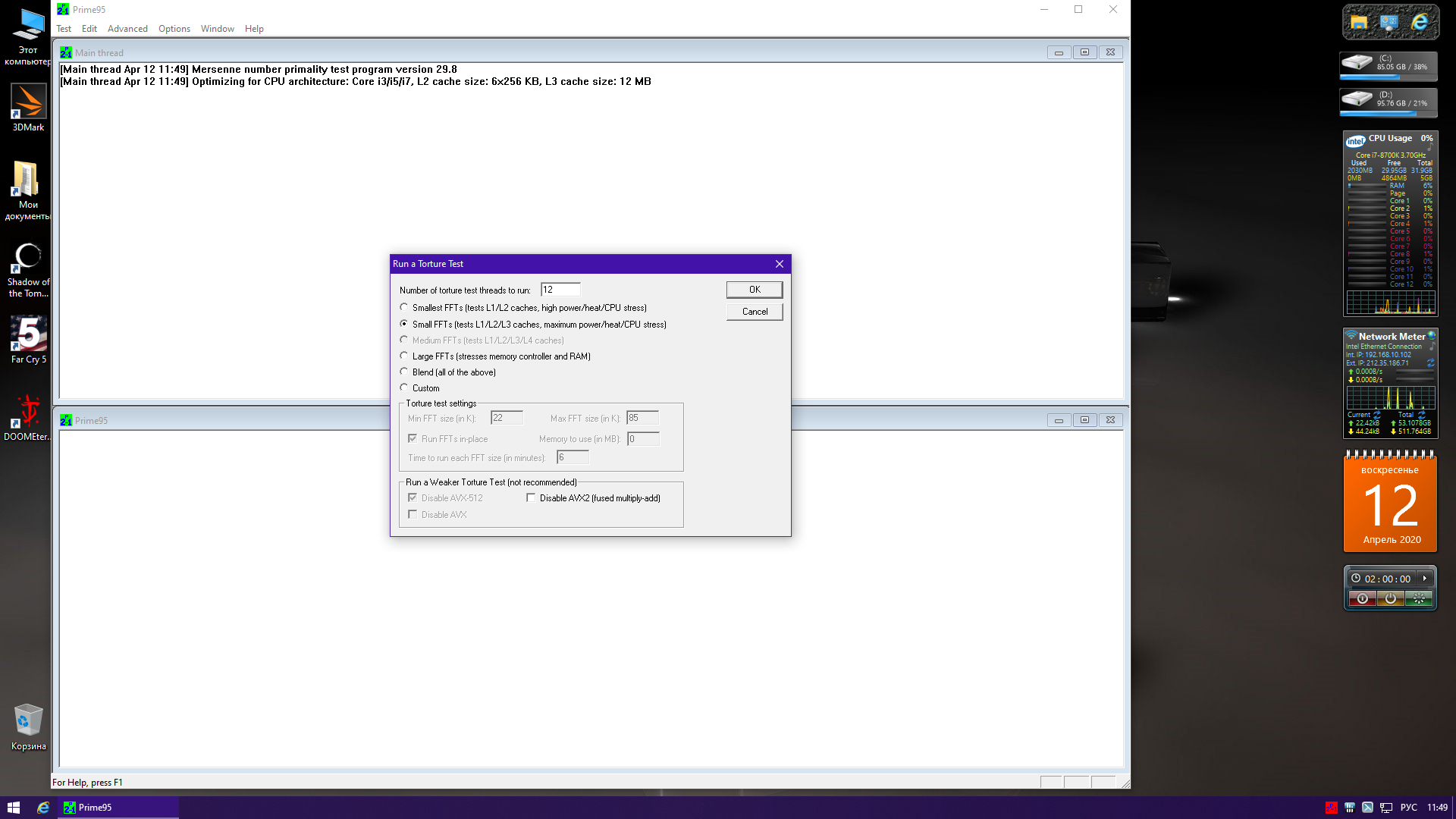This screenshot has height=819, width=1456.
Task: Click the Control Panel launcher gadget icon
Action: 1389,23
